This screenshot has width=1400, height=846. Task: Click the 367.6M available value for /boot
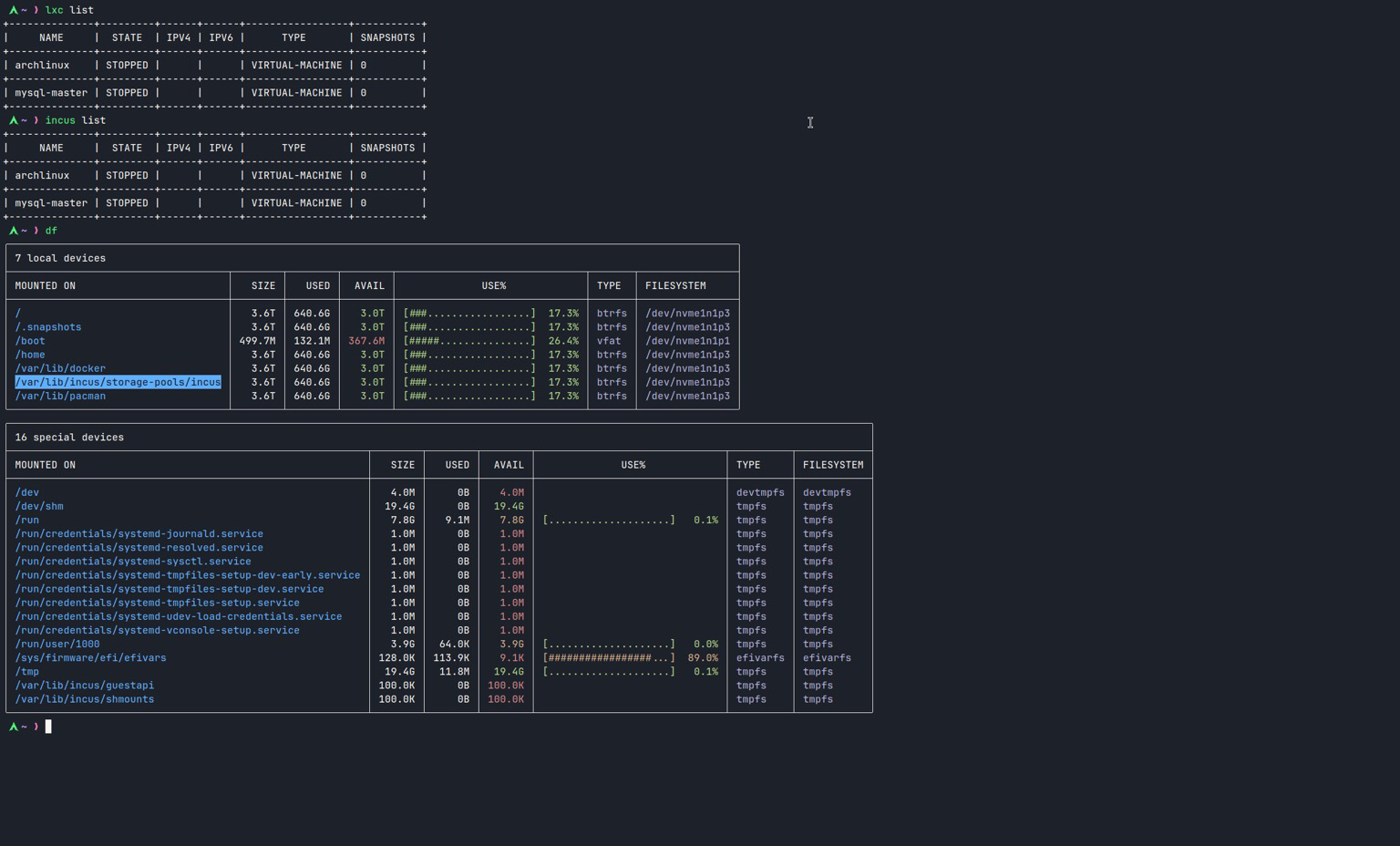pyautogui.click(x=366, y=341)
